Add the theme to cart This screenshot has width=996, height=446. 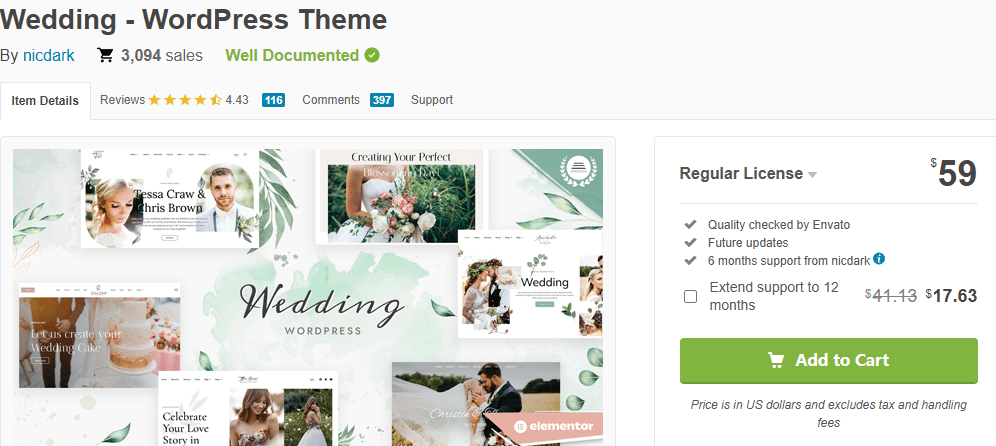pos(829,360)
